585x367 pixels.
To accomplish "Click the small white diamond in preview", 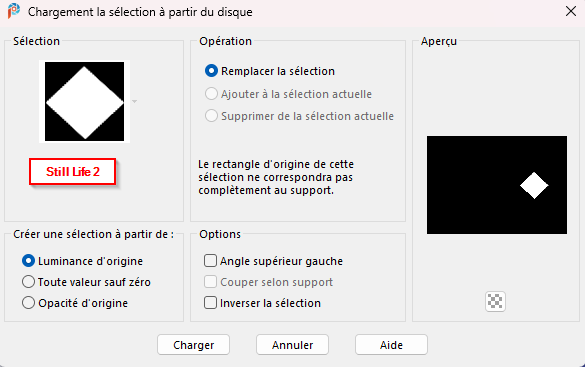I will tap(534, 185).
